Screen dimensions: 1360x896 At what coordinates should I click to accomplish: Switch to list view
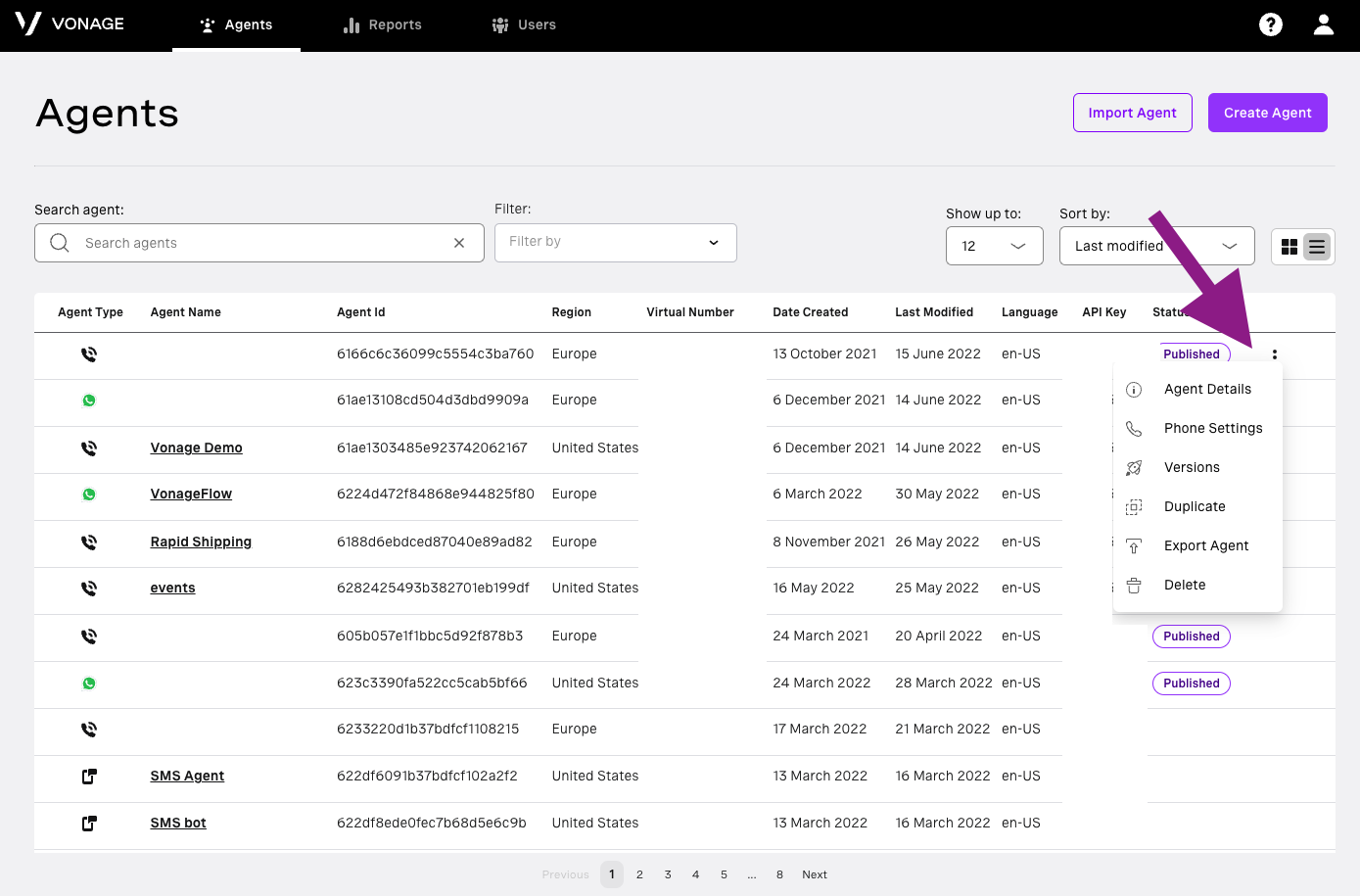[1317, 247]
